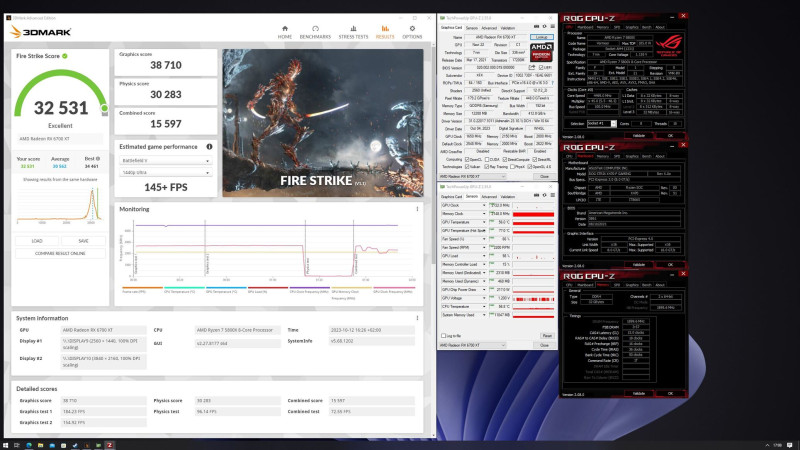The image size is (800, 450).
Task: Click the refresh icon in GPU-Z Sensors window
Action: 544,195
